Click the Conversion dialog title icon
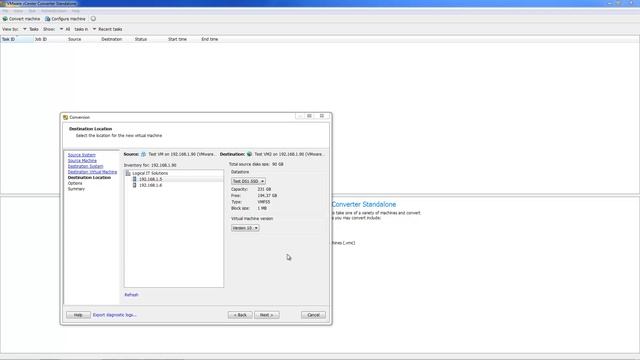The image size is (640, 360). (65, 117)
